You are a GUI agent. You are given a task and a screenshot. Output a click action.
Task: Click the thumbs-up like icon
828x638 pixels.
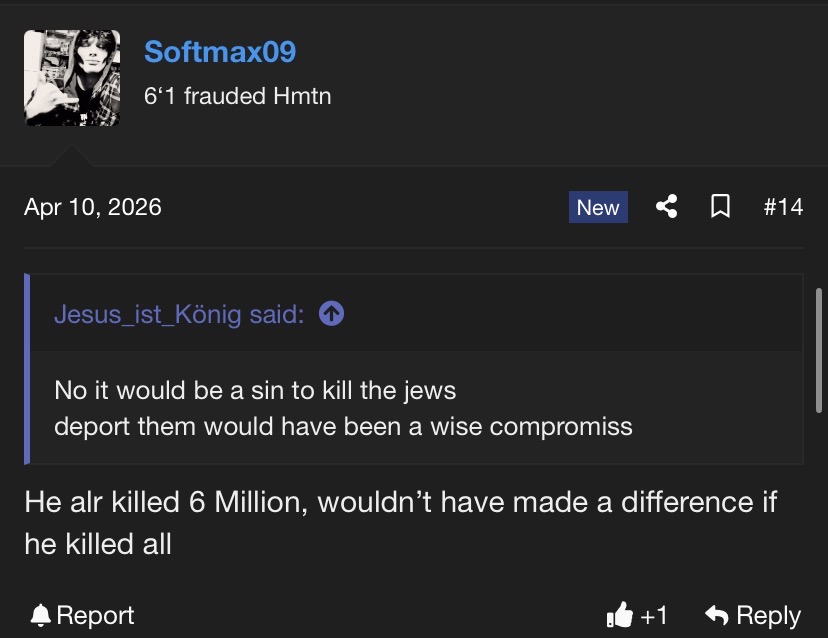tap(620, 615)
